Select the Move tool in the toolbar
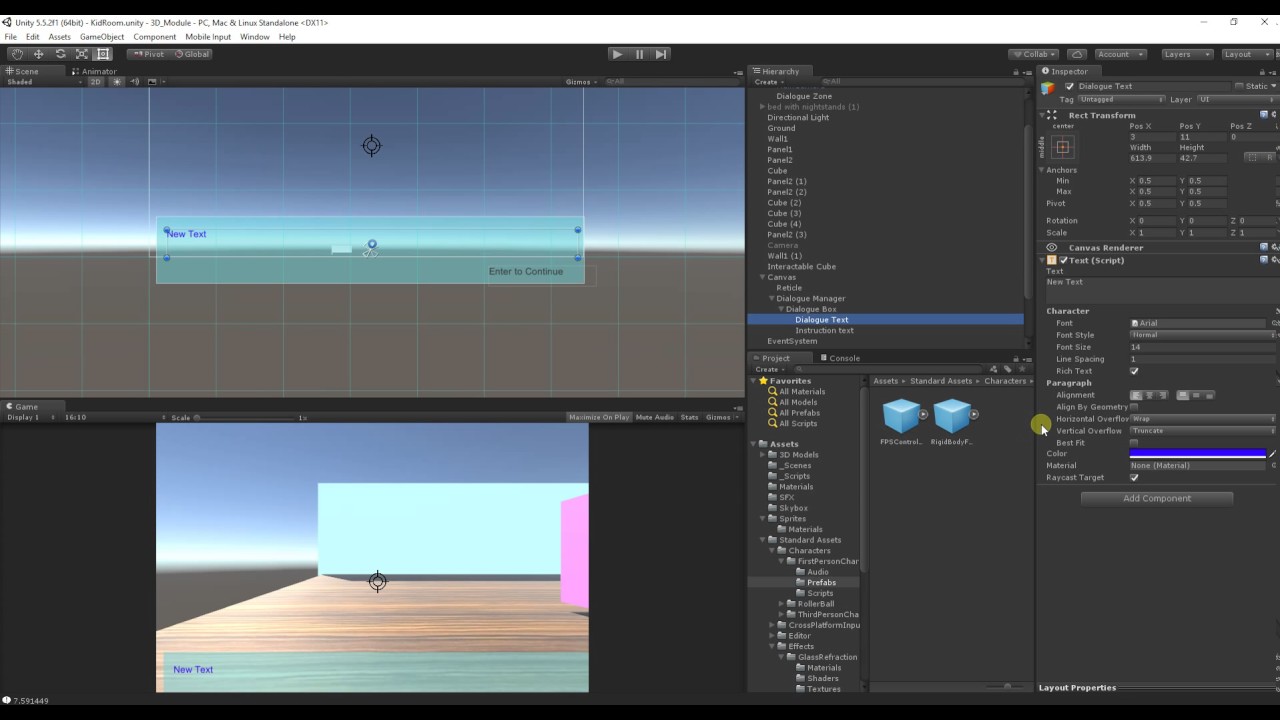This screenshot has height=720, width=1280. (39, 54)
